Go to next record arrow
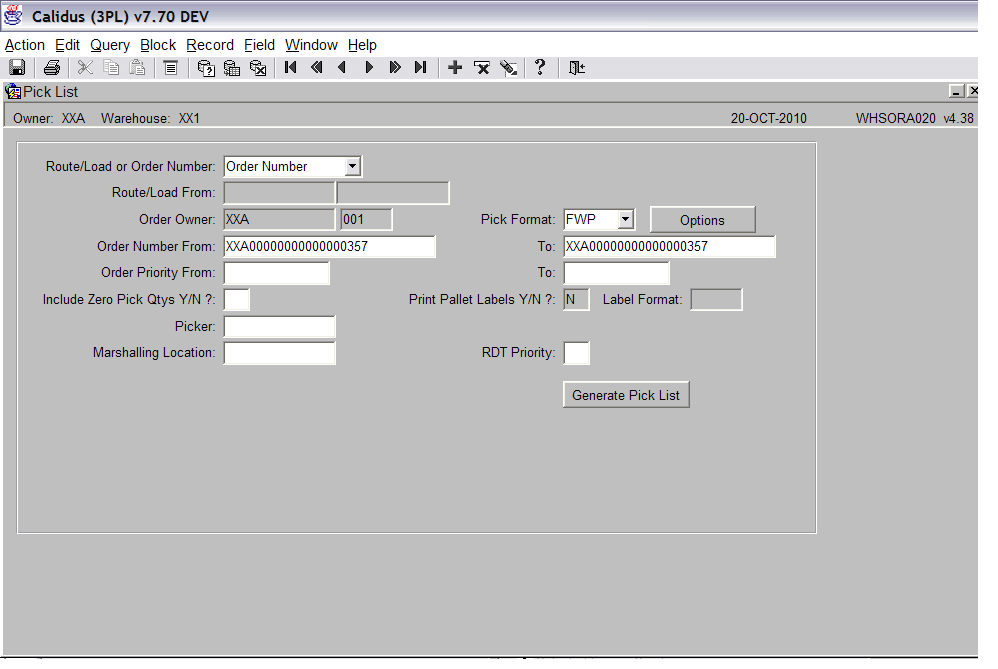The width and height of the screenshot is (998, 669). [369, 67]
